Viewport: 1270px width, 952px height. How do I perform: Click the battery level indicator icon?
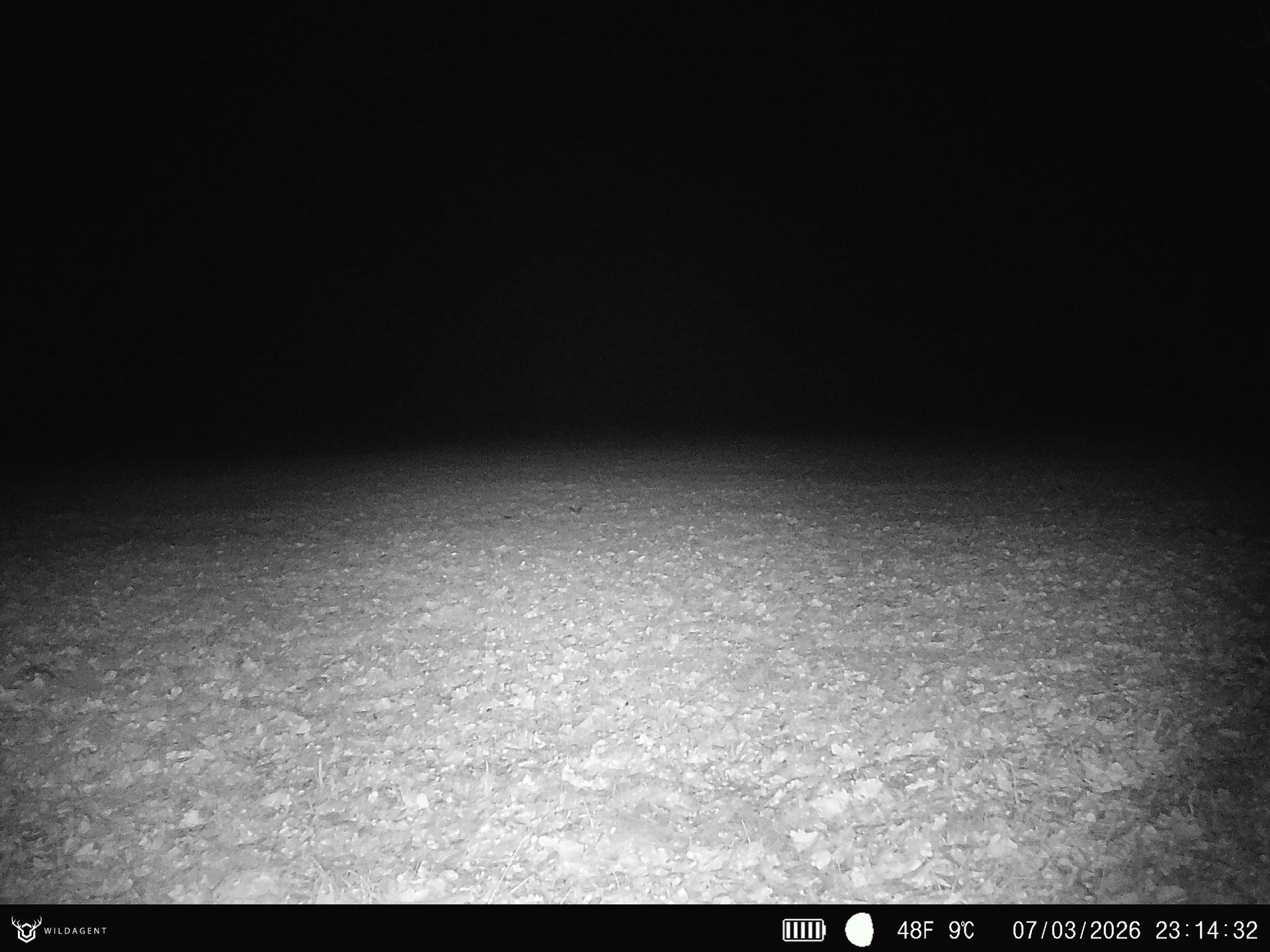pos(803,930)
